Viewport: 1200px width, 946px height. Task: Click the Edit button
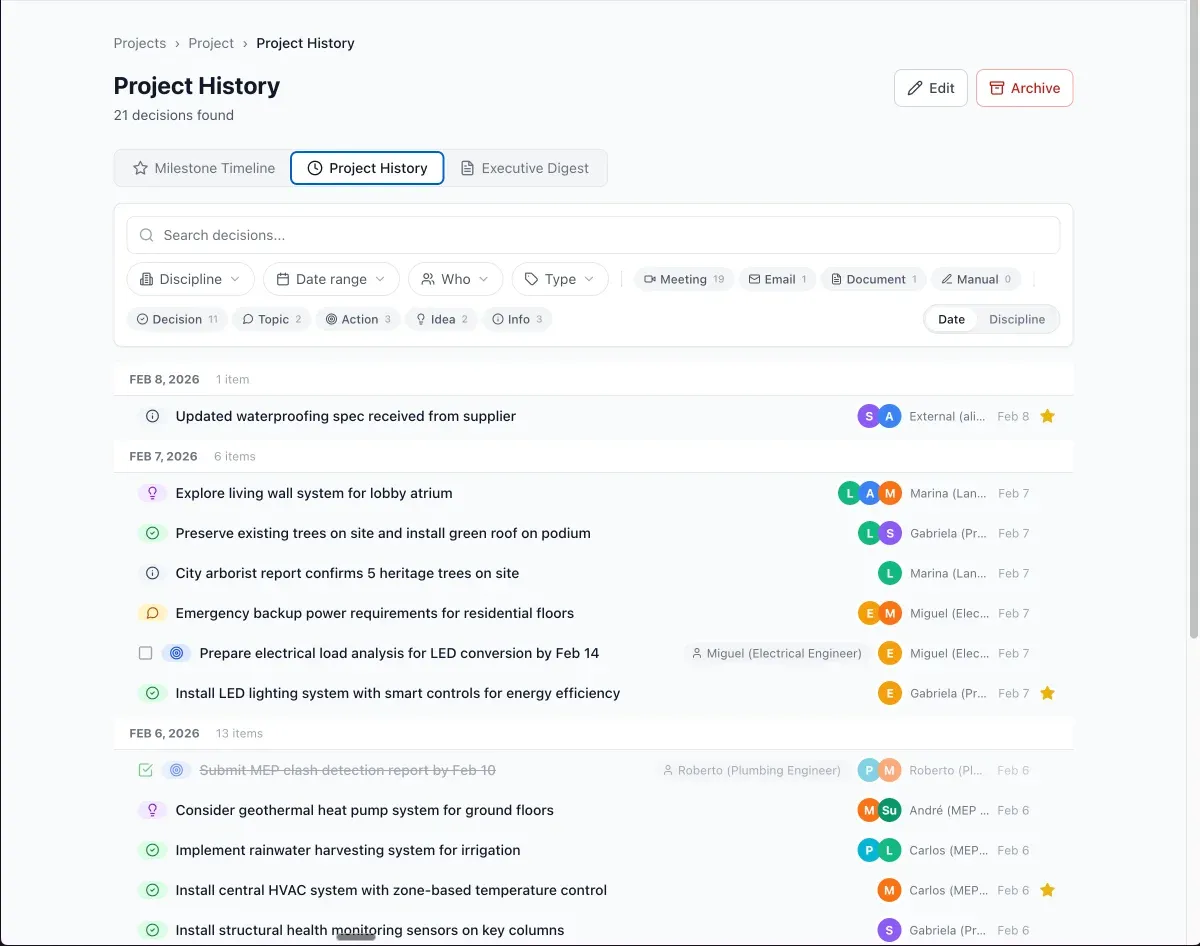(931, 88)
